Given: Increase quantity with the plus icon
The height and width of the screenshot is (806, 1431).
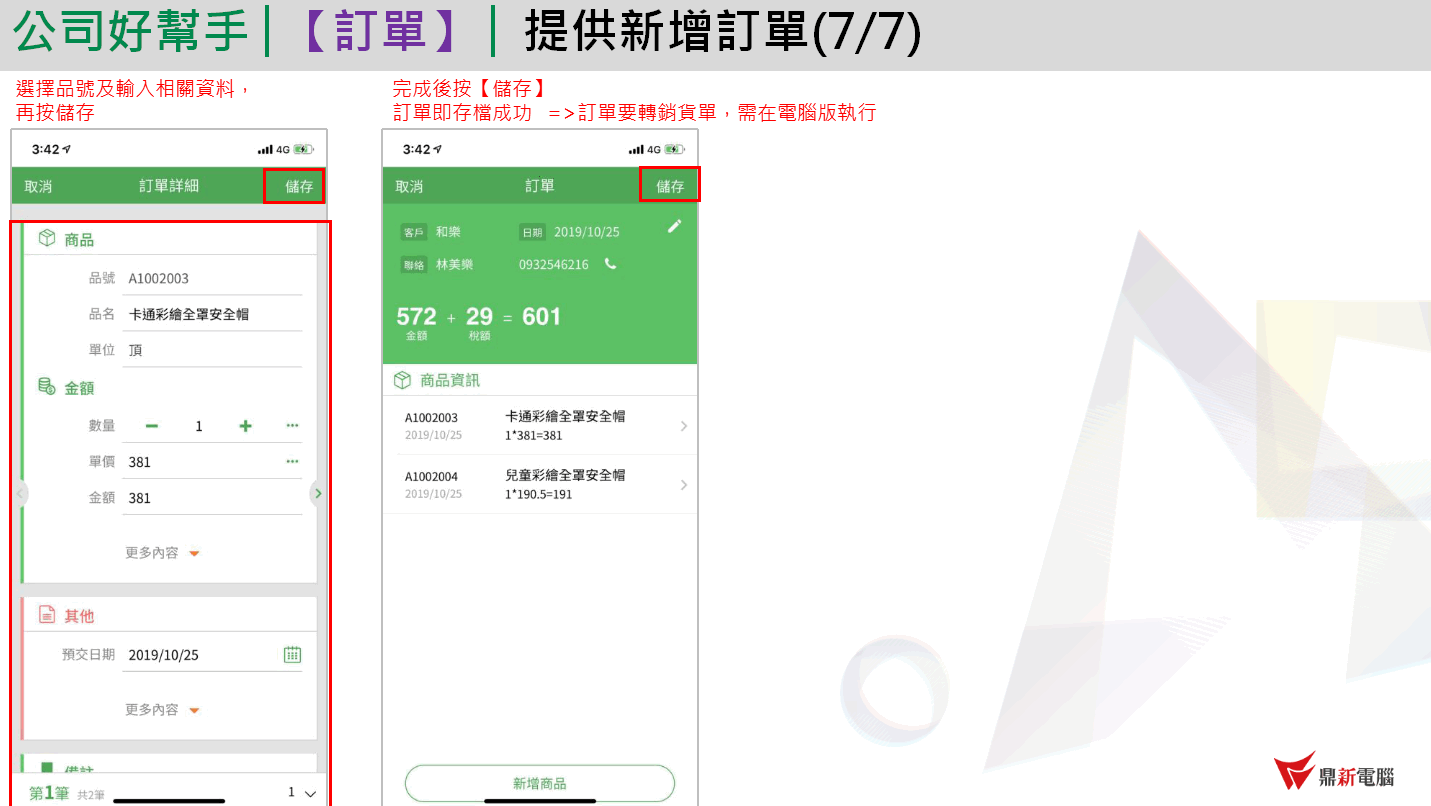Looking at the screenshot, I should pyautogui.click(x=245, y=426).
